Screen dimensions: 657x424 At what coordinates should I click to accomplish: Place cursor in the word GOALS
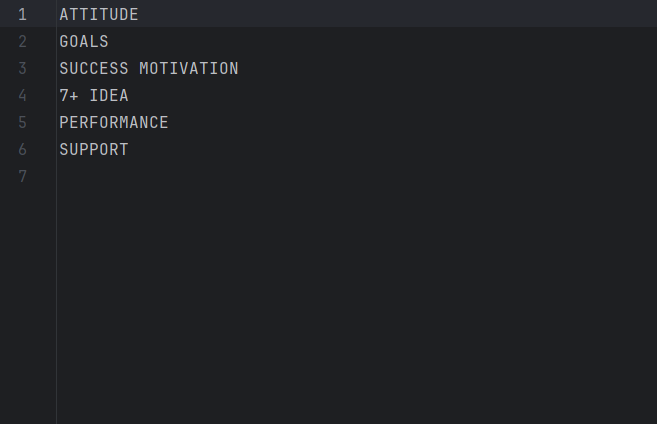click(x=84, y=41)
